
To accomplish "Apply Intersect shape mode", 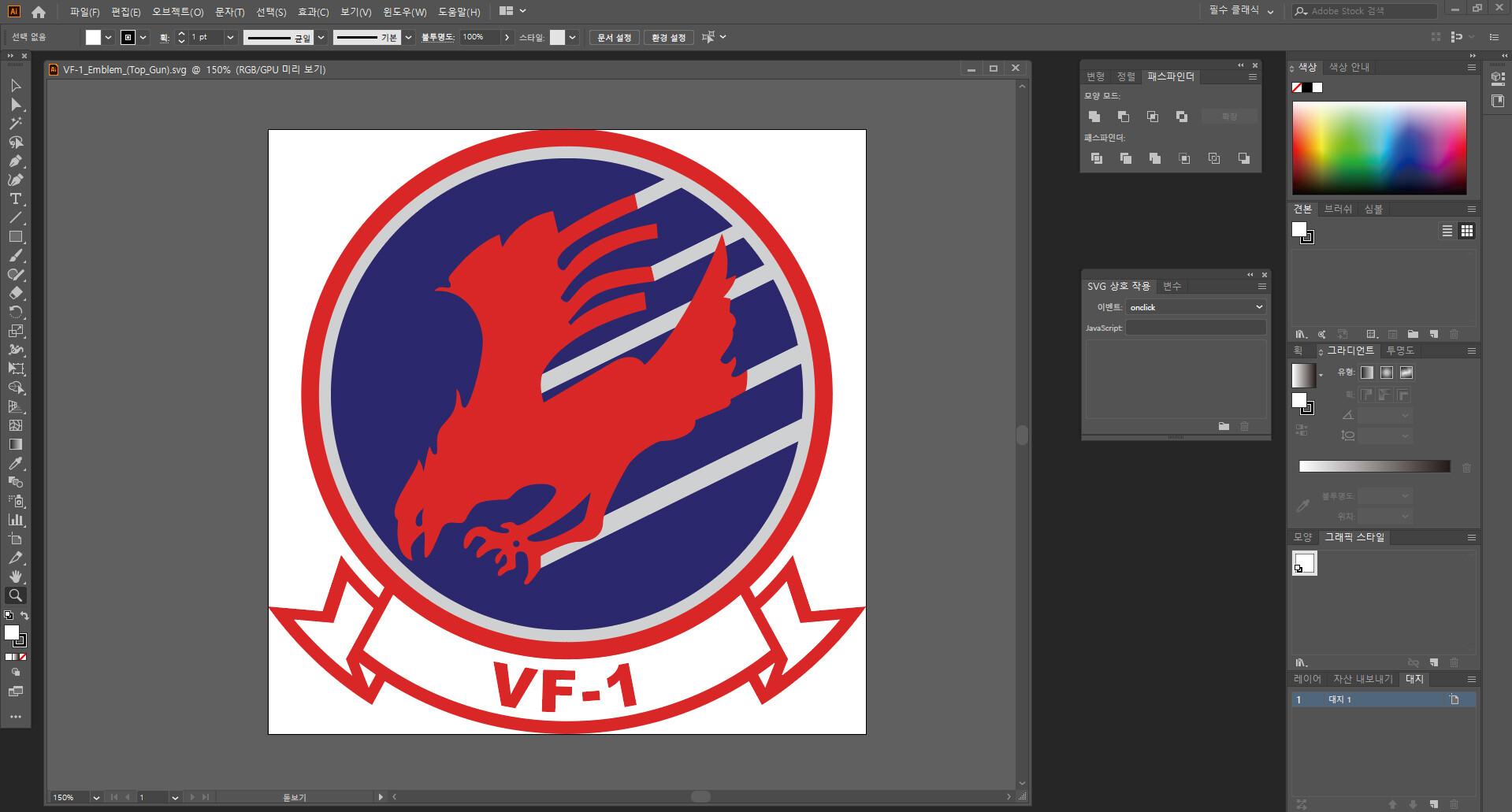I will 1153,117.
